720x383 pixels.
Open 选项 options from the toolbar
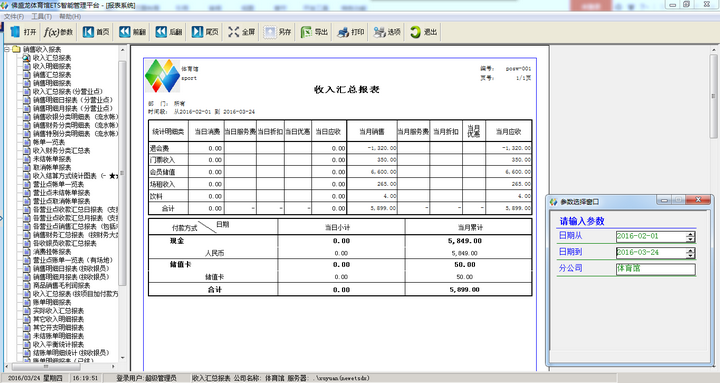click(x=387, y=32)
